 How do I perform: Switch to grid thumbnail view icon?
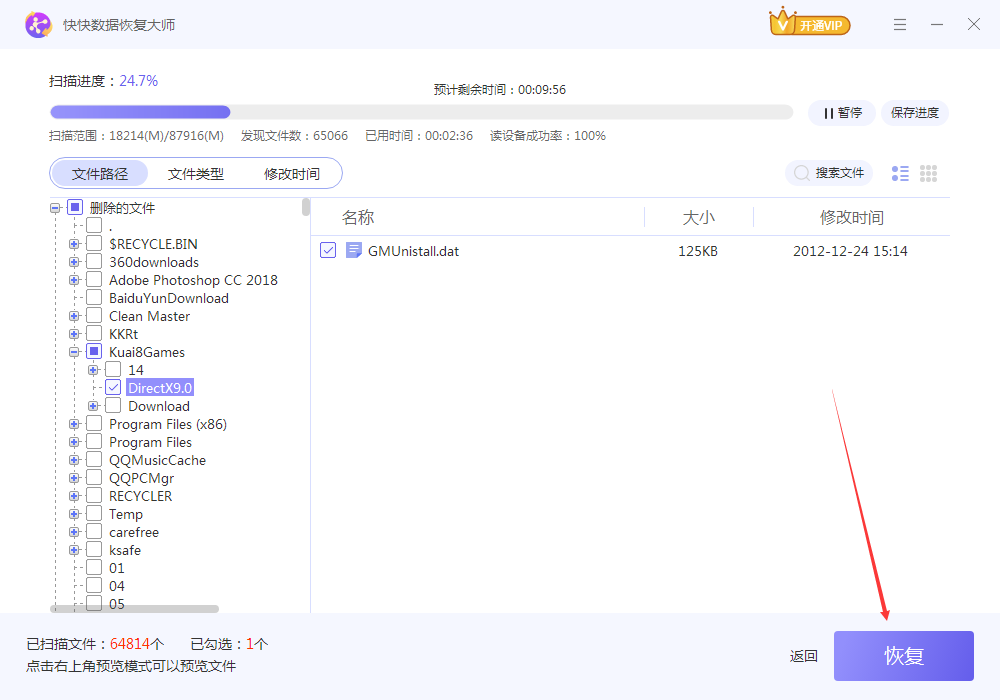(928, 174)
